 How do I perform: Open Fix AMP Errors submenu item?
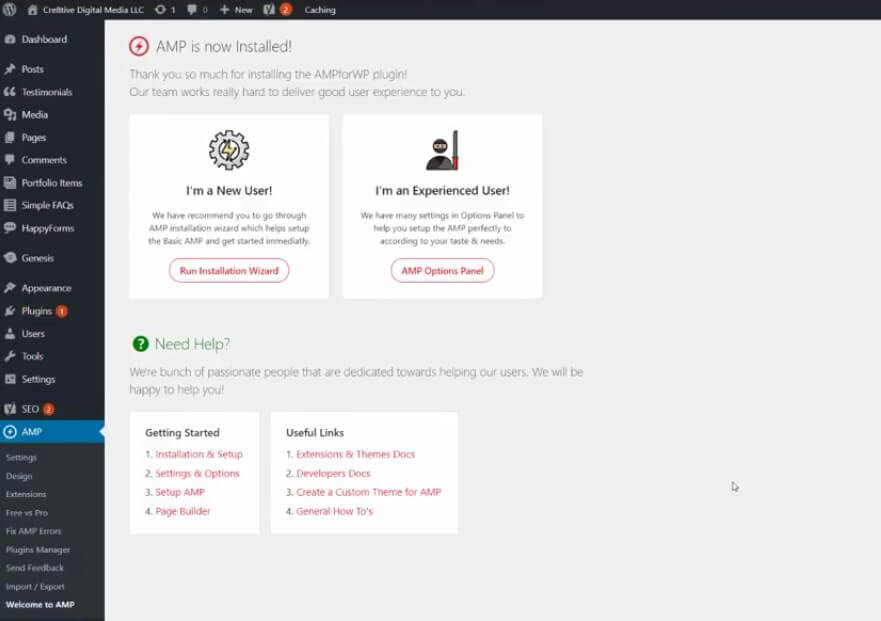(x=33, y=531)
